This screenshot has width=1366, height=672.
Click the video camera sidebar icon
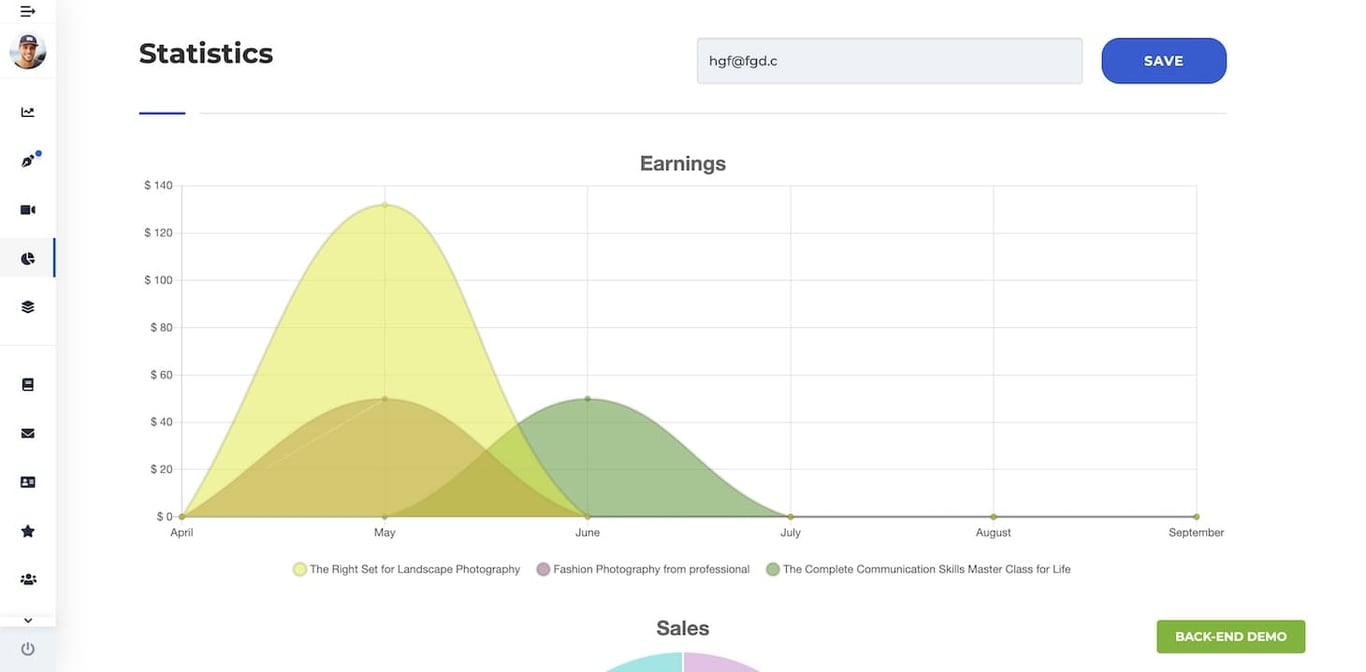[x=27, y=209]
